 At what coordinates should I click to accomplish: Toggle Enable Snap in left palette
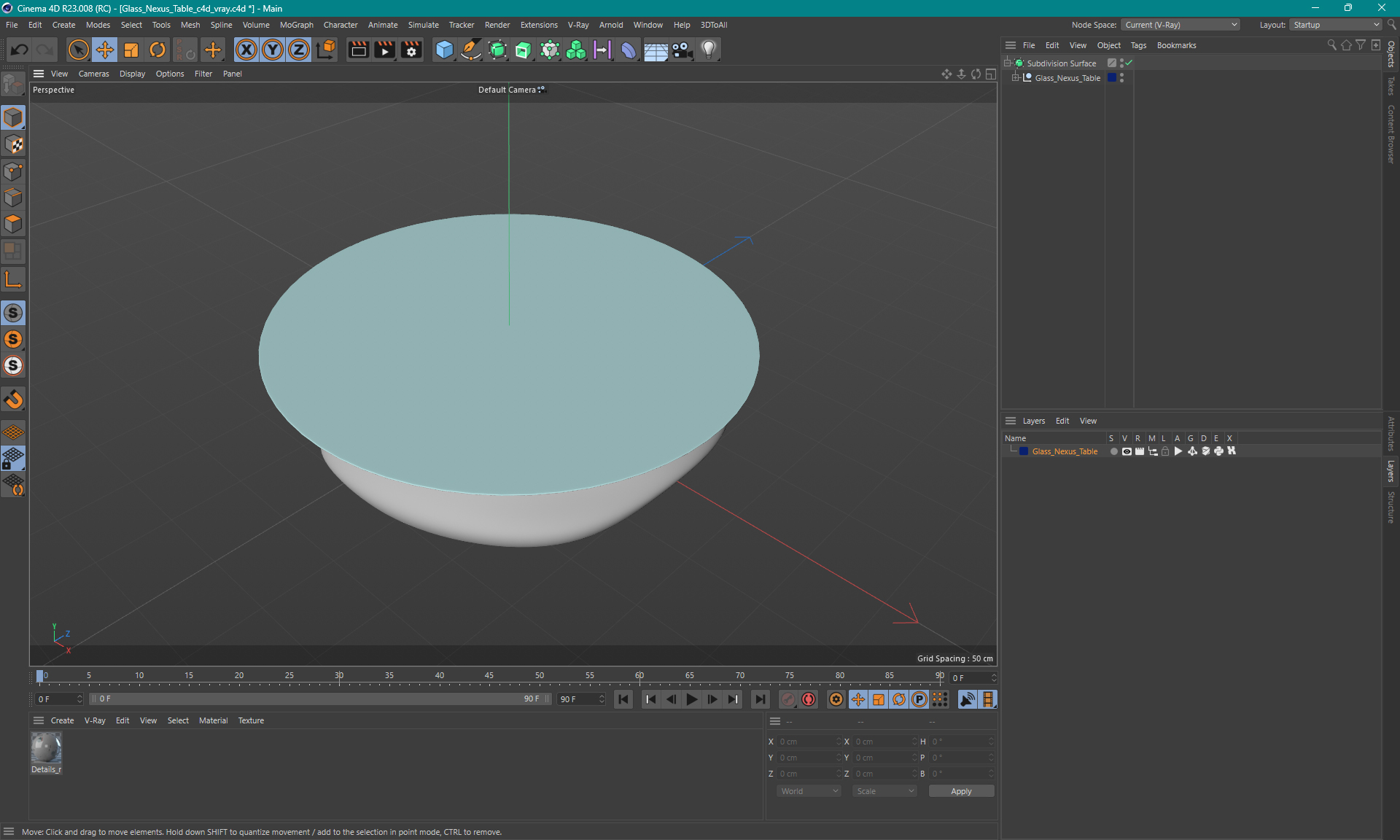pyautogui.click(x=13, y=313)
